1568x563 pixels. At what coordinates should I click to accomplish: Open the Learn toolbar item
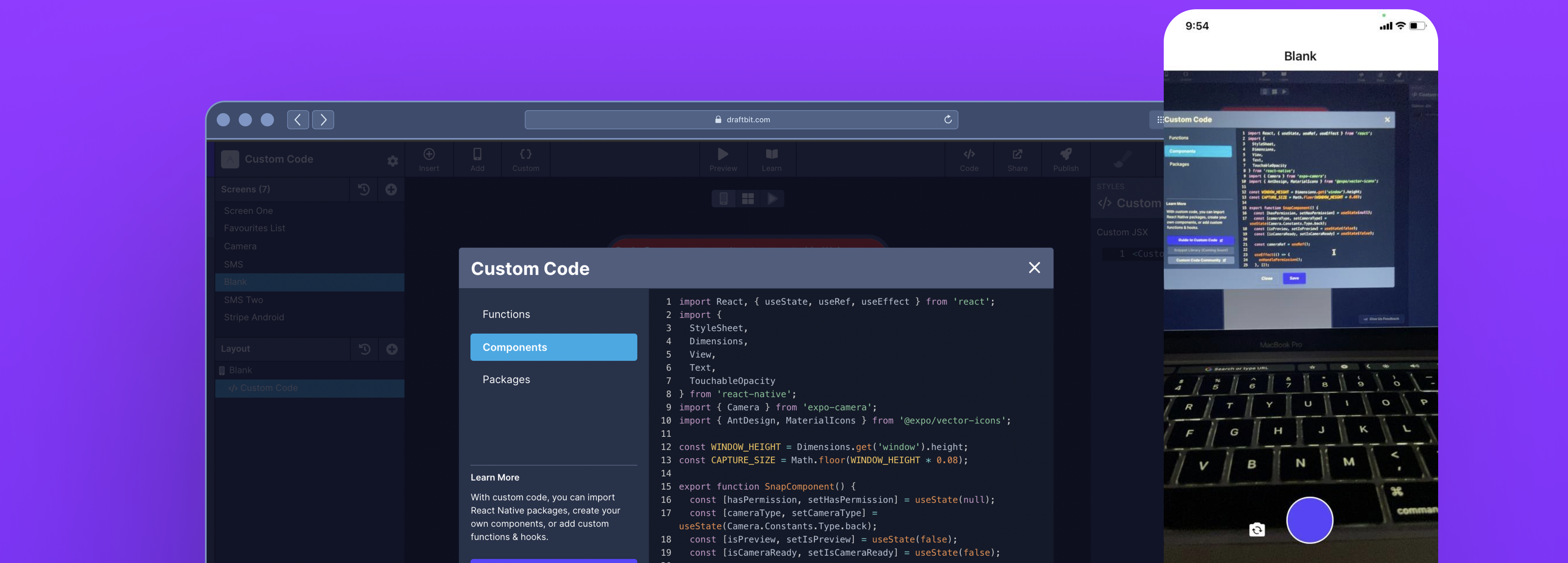[x=771, y=160]
